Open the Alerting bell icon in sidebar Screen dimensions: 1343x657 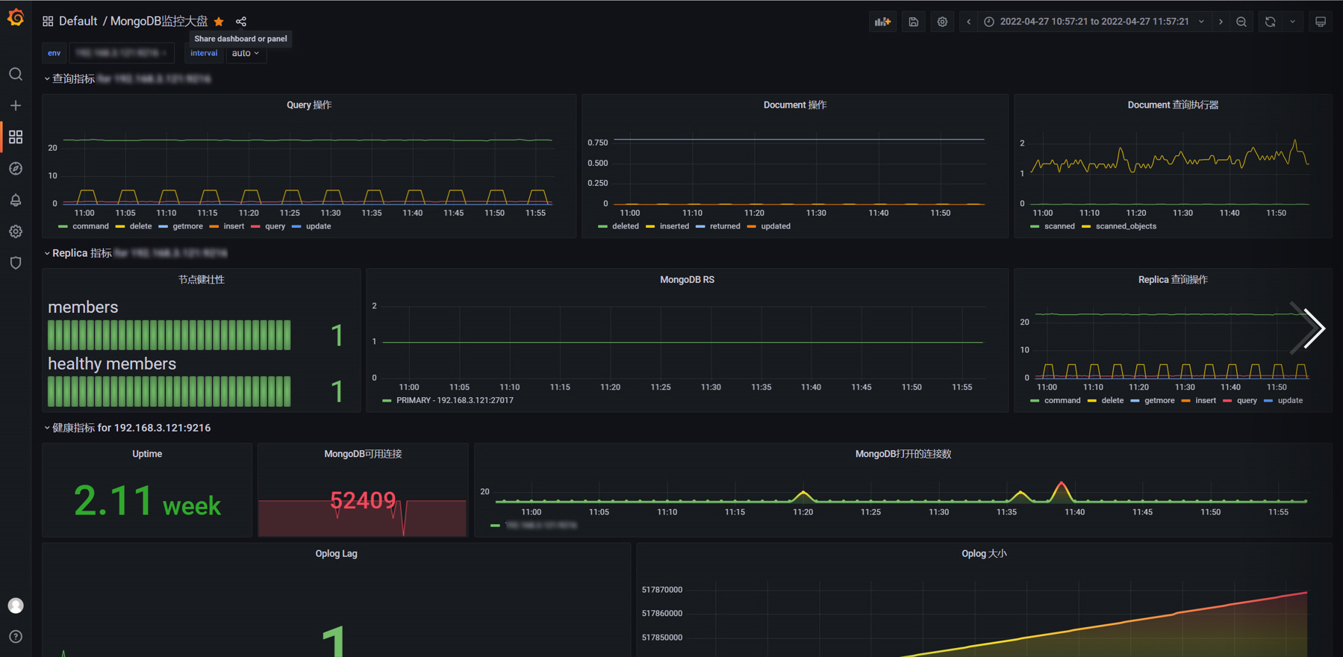click(x=15, y=200)
